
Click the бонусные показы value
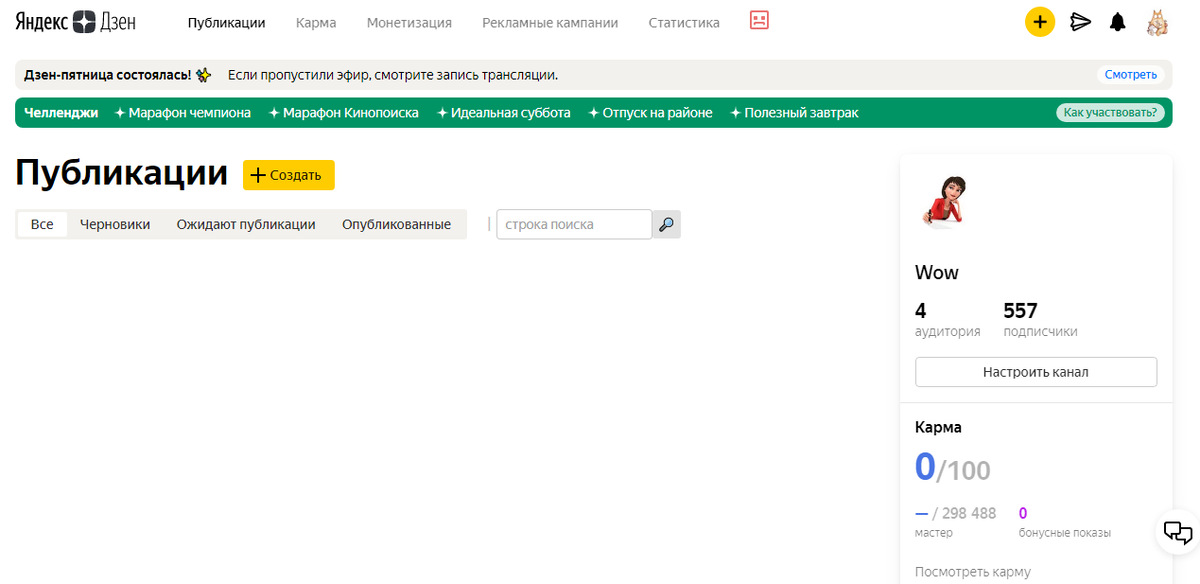1064,523
